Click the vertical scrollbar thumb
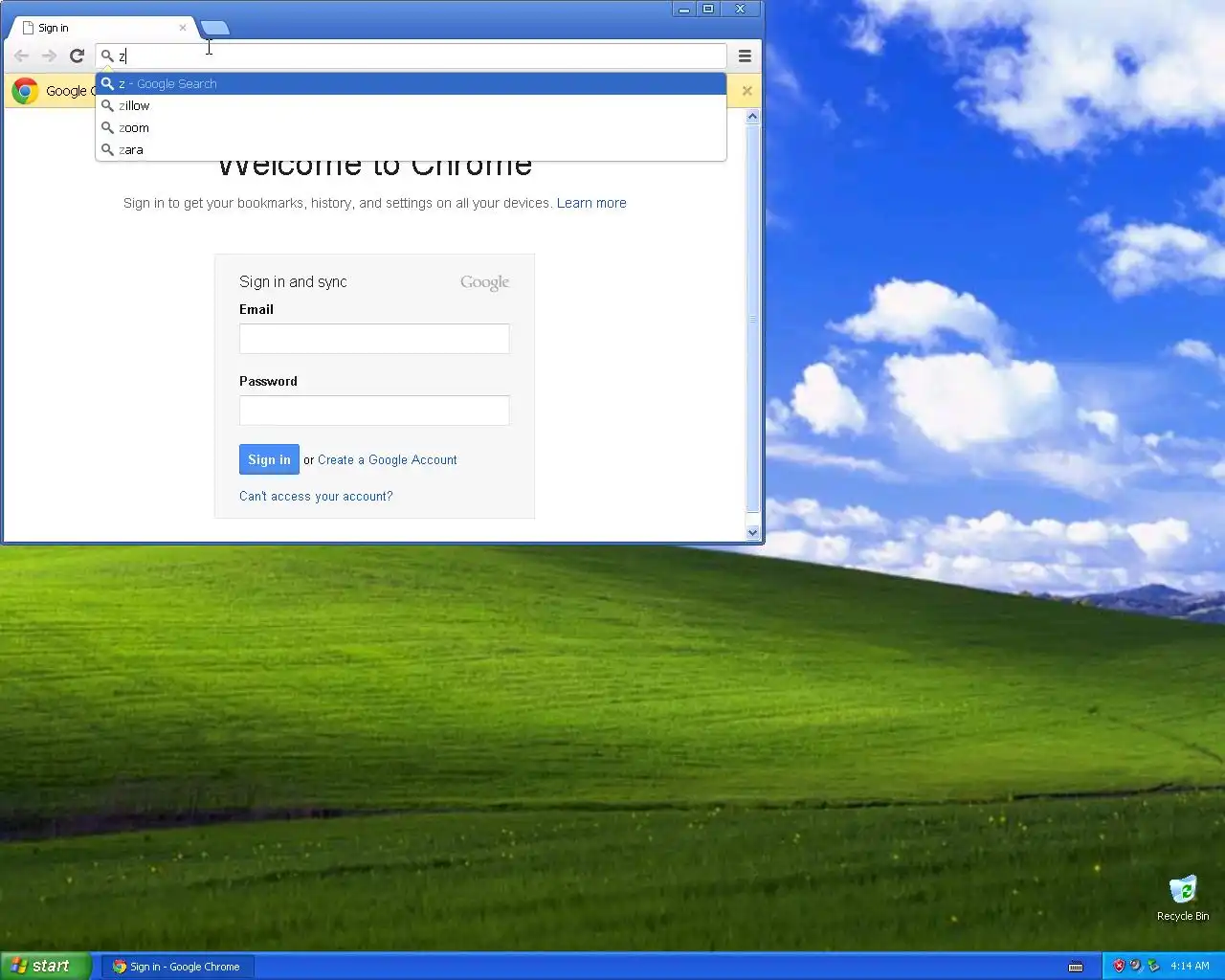Image resolution: width=1225 pixels, height=980 pixels. 752,319
